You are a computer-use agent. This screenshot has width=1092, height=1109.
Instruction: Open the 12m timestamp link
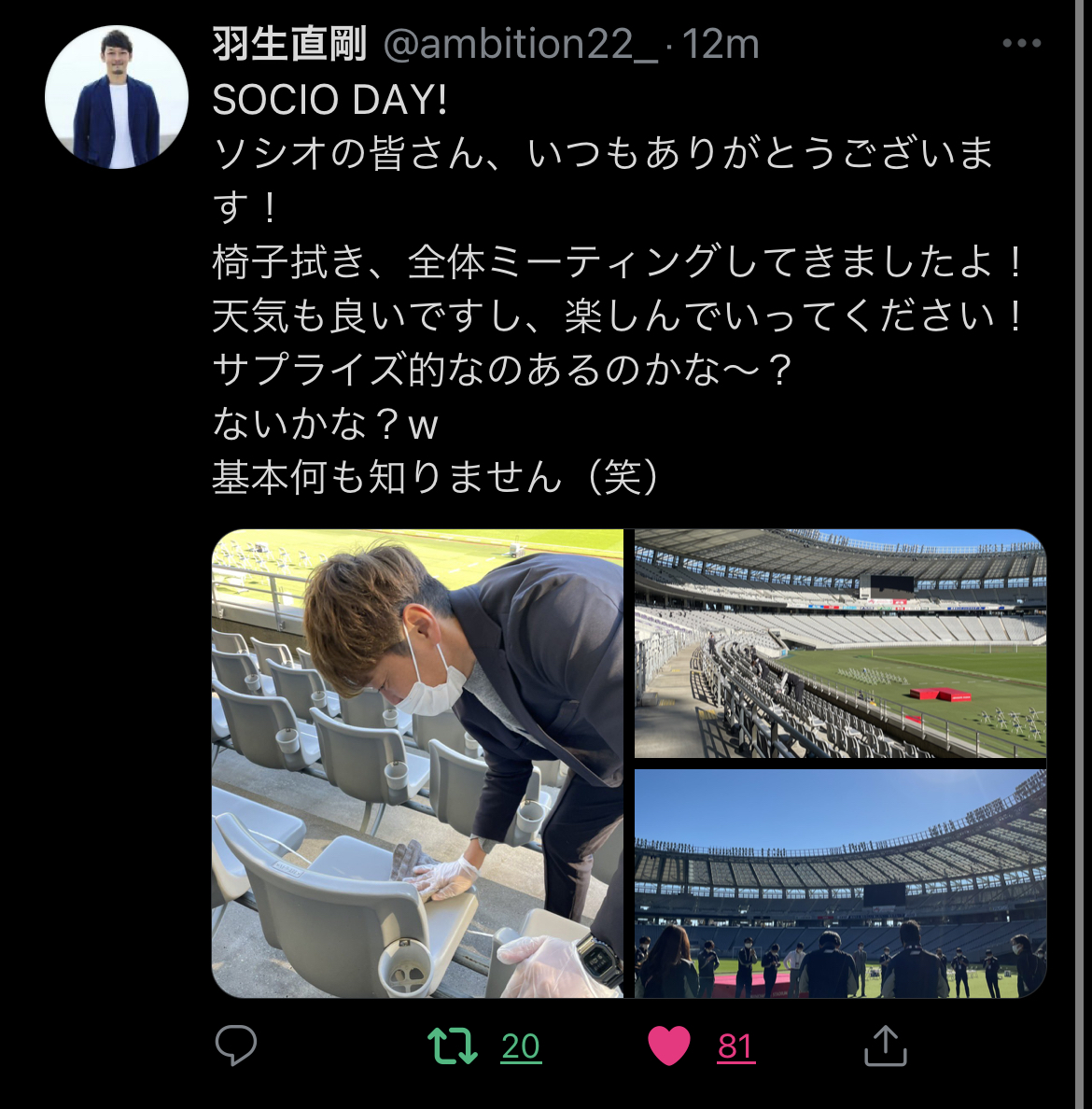coord(720,44)
